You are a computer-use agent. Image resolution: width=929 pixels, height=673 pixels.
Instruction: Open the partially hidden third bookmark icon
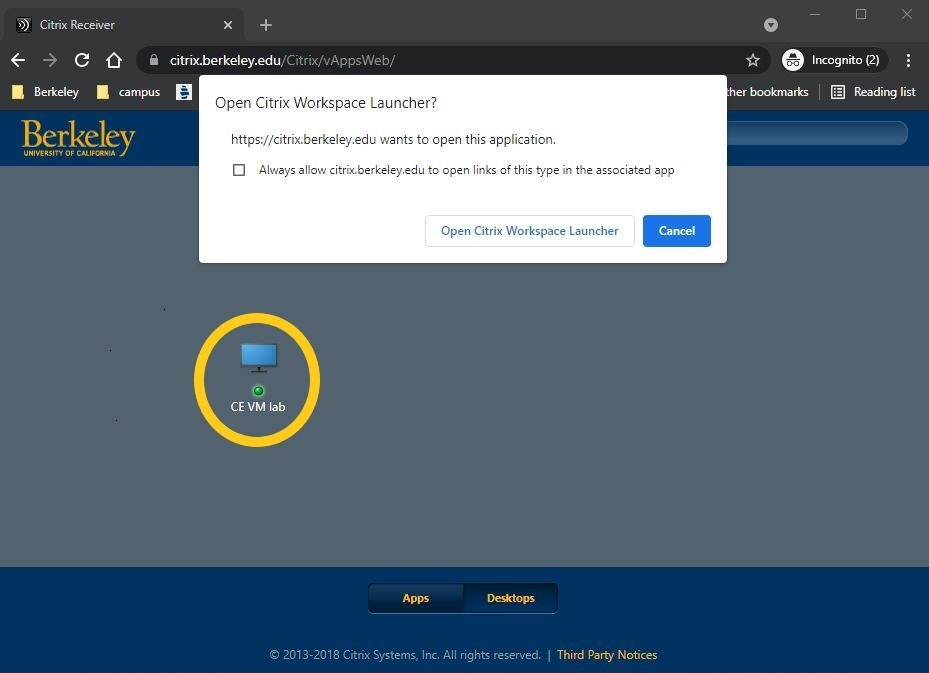point(184,92)
